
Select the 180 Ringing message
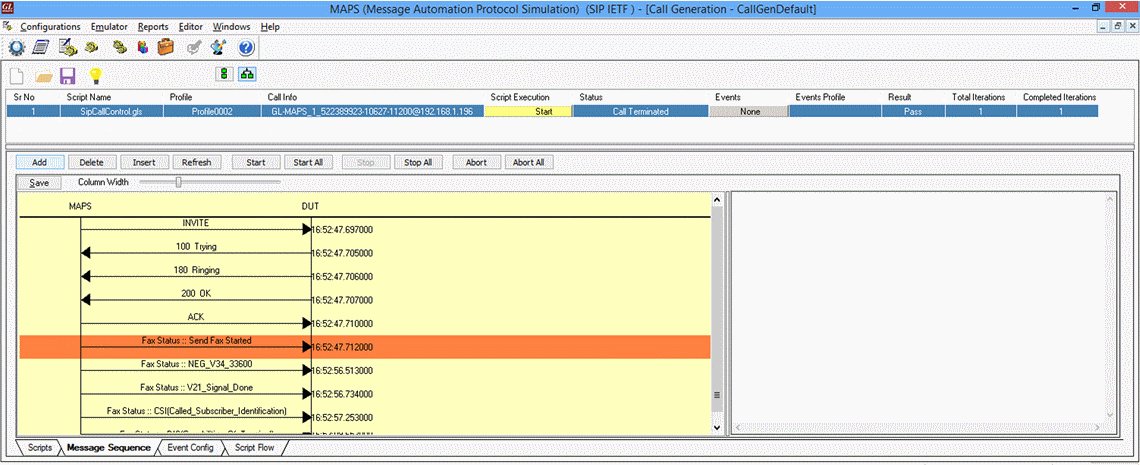pos(196,275)
